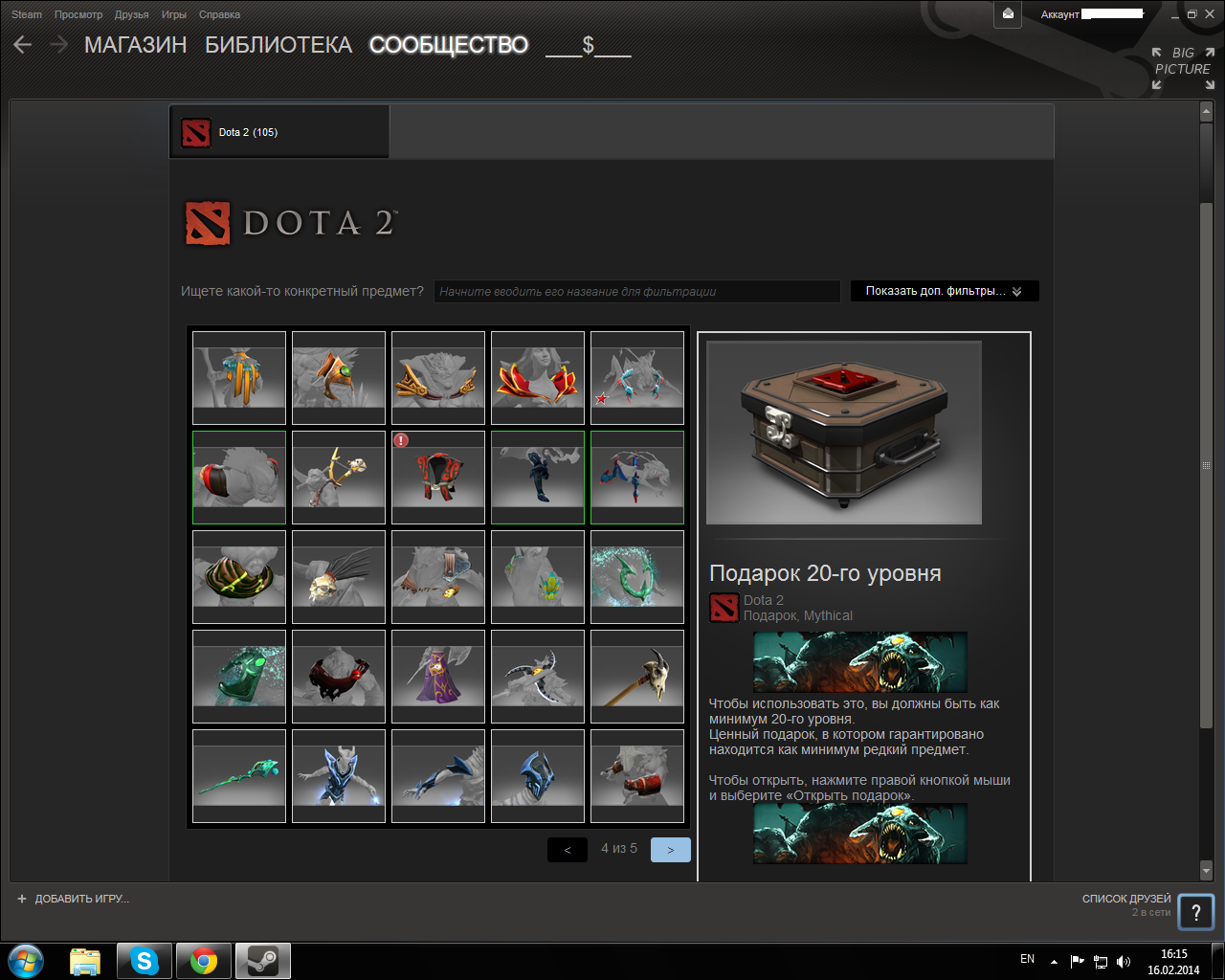Select the glowing green mask item

[239, 677]
